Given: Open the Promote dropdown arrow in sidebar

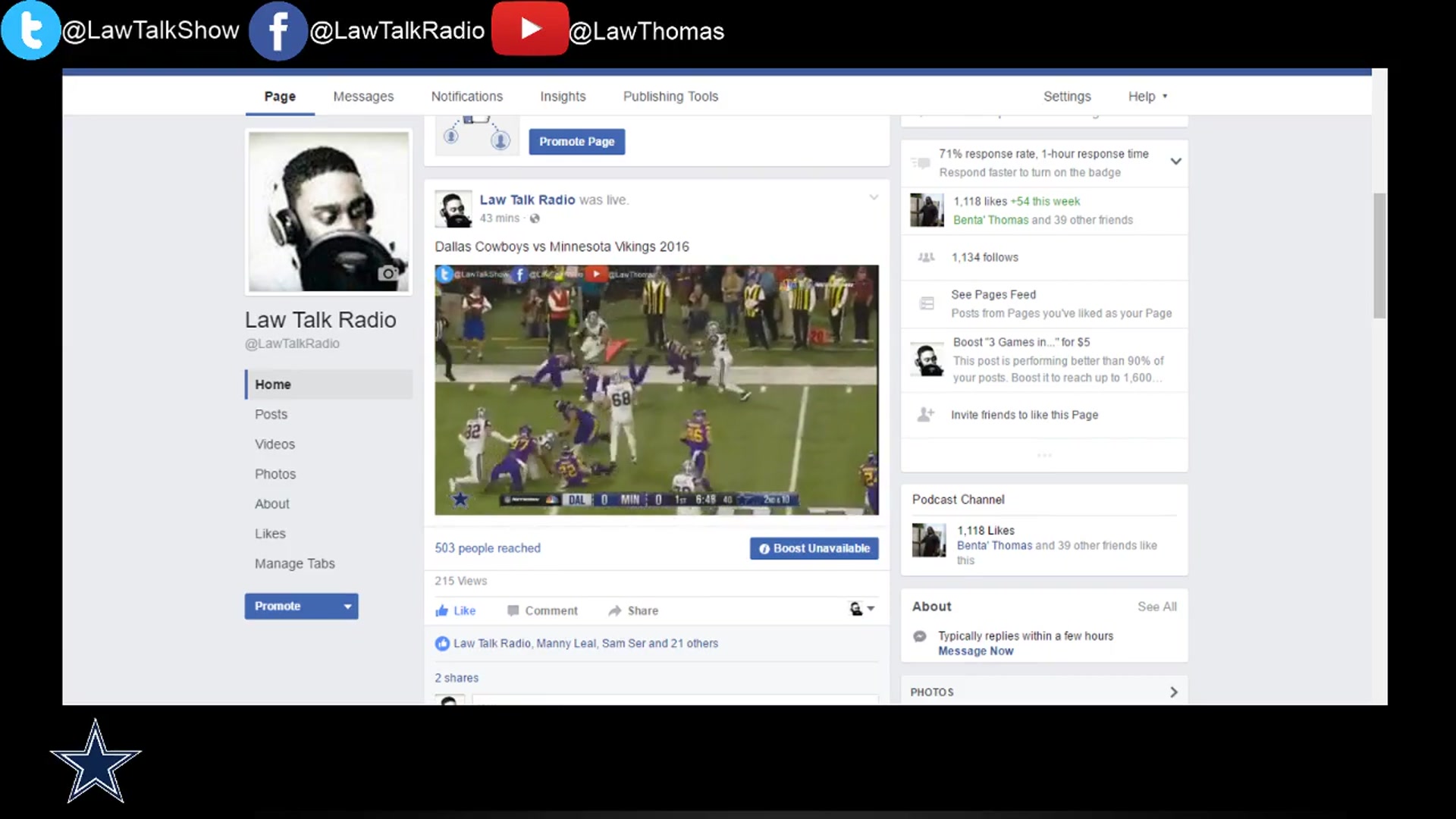Looking at the screenshot, I should pos(347,607).
